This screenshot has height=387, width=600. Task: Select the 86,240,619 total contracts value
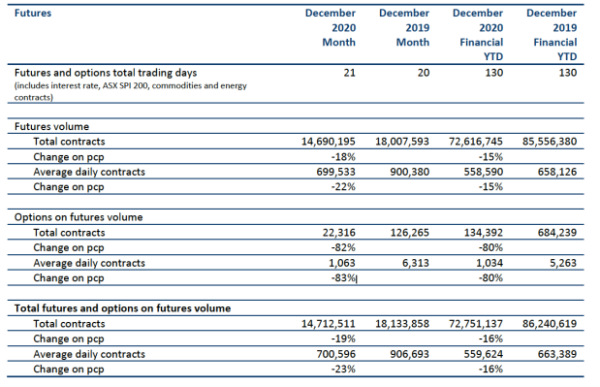(x=550, y=324)
